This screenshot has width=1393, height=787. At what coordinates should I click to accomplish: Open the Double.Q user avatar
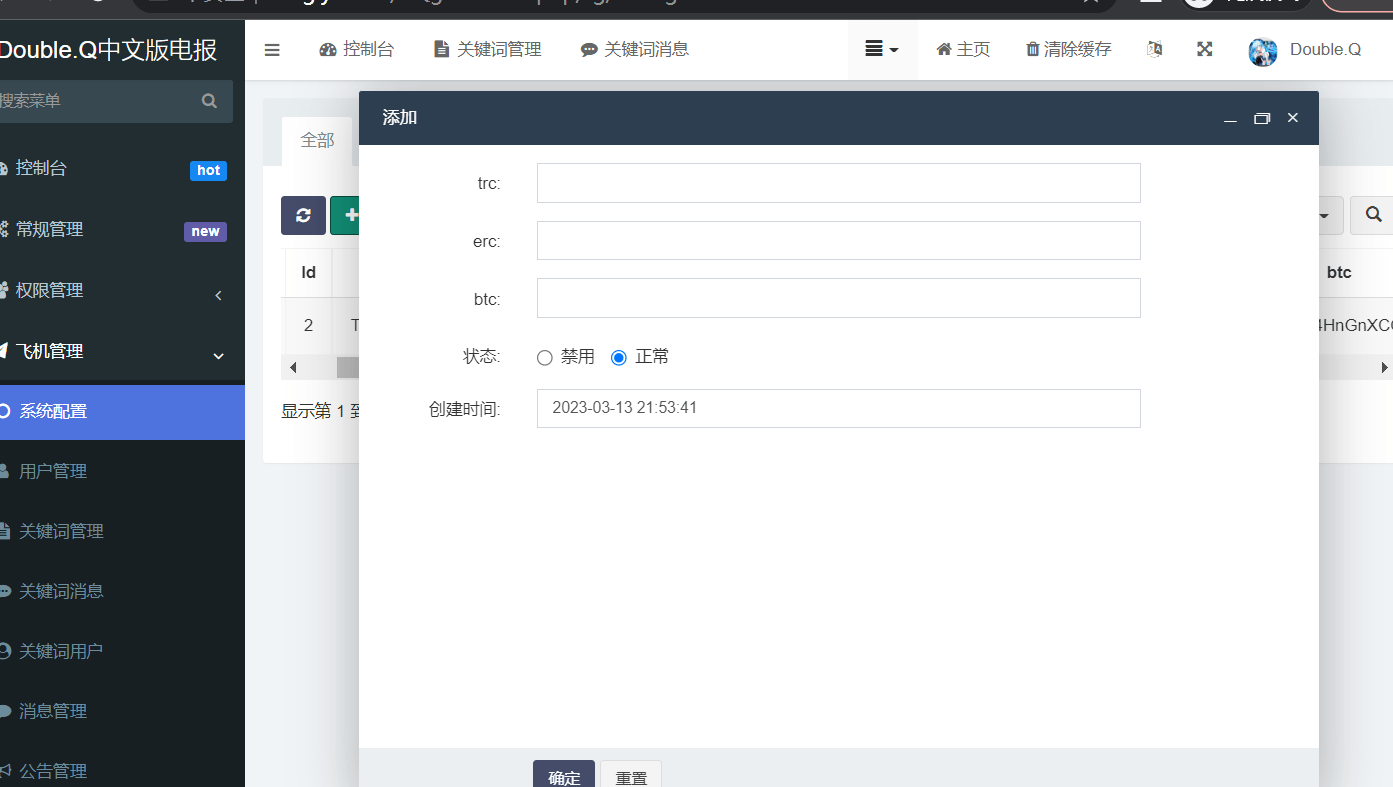(x=1263, y=51)
